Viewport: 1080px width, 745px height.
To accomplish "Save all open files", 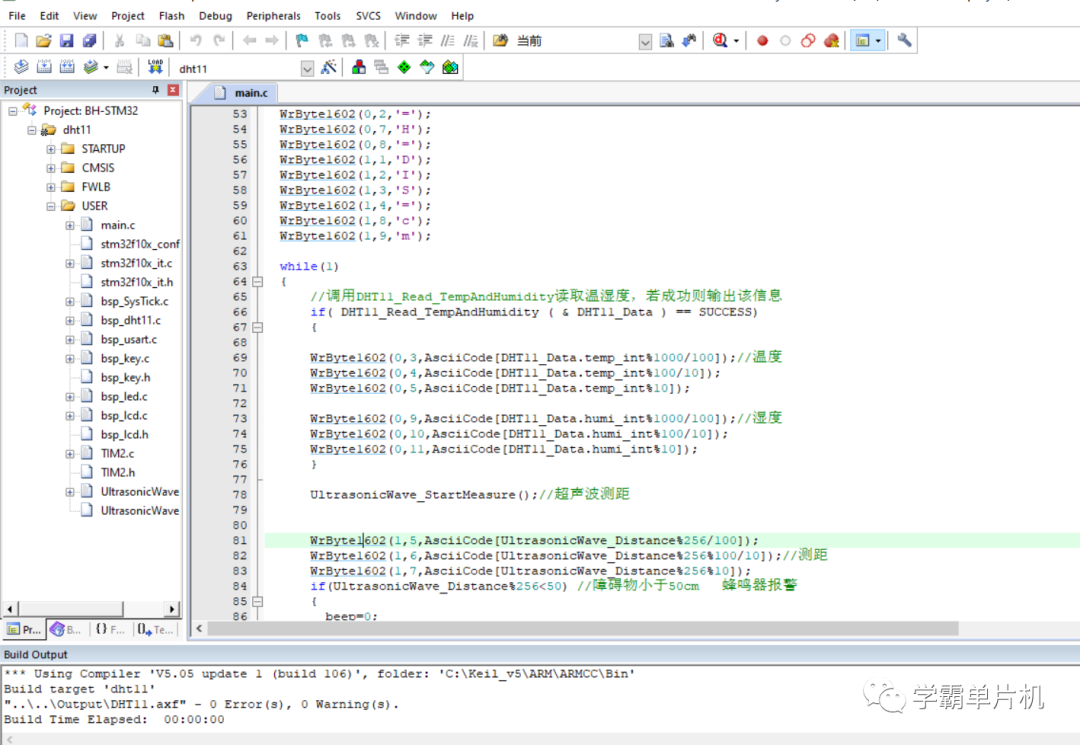I will pyautogui.click(x=89, y=41).
